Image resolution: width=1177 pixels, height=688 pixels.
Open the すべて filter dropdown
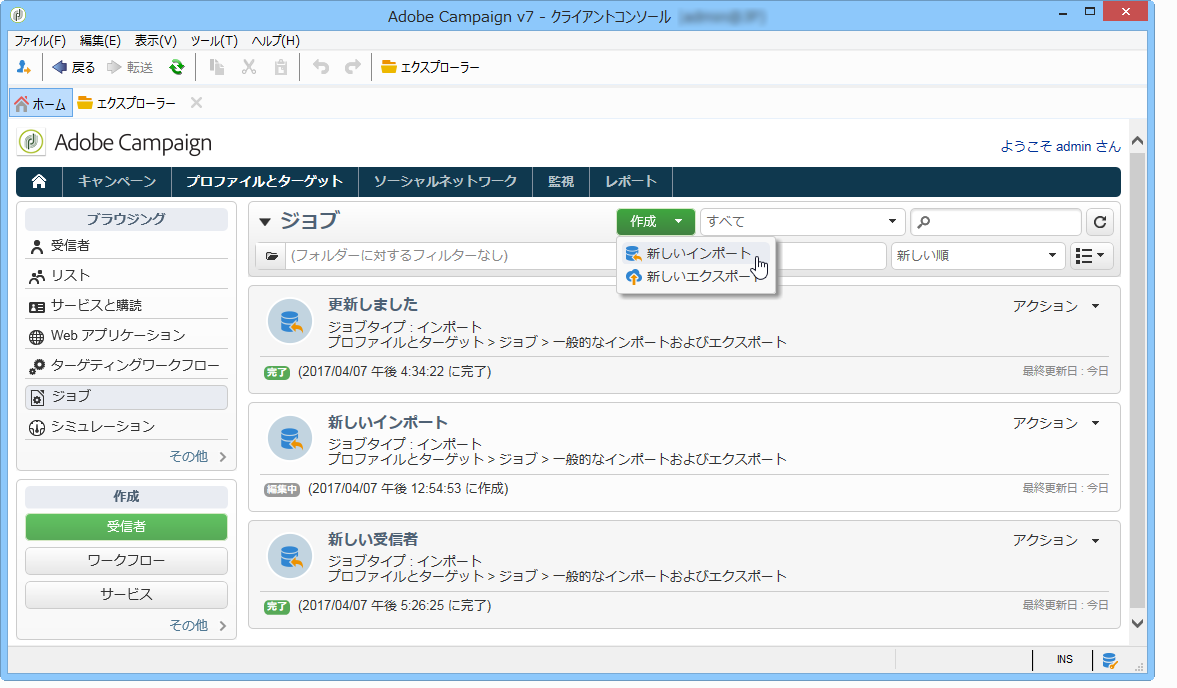pyautogui.click(x=802, y=221)
